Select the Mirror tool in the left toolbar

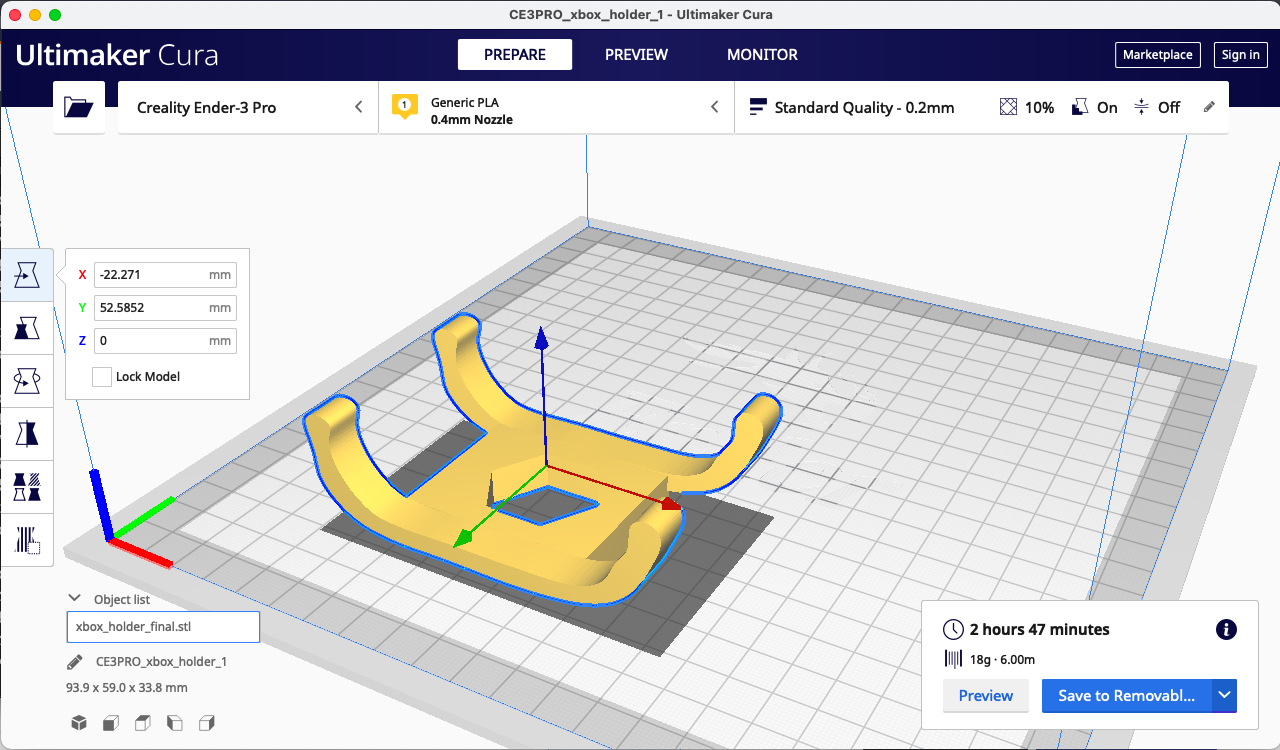click(x=27, y=433)
